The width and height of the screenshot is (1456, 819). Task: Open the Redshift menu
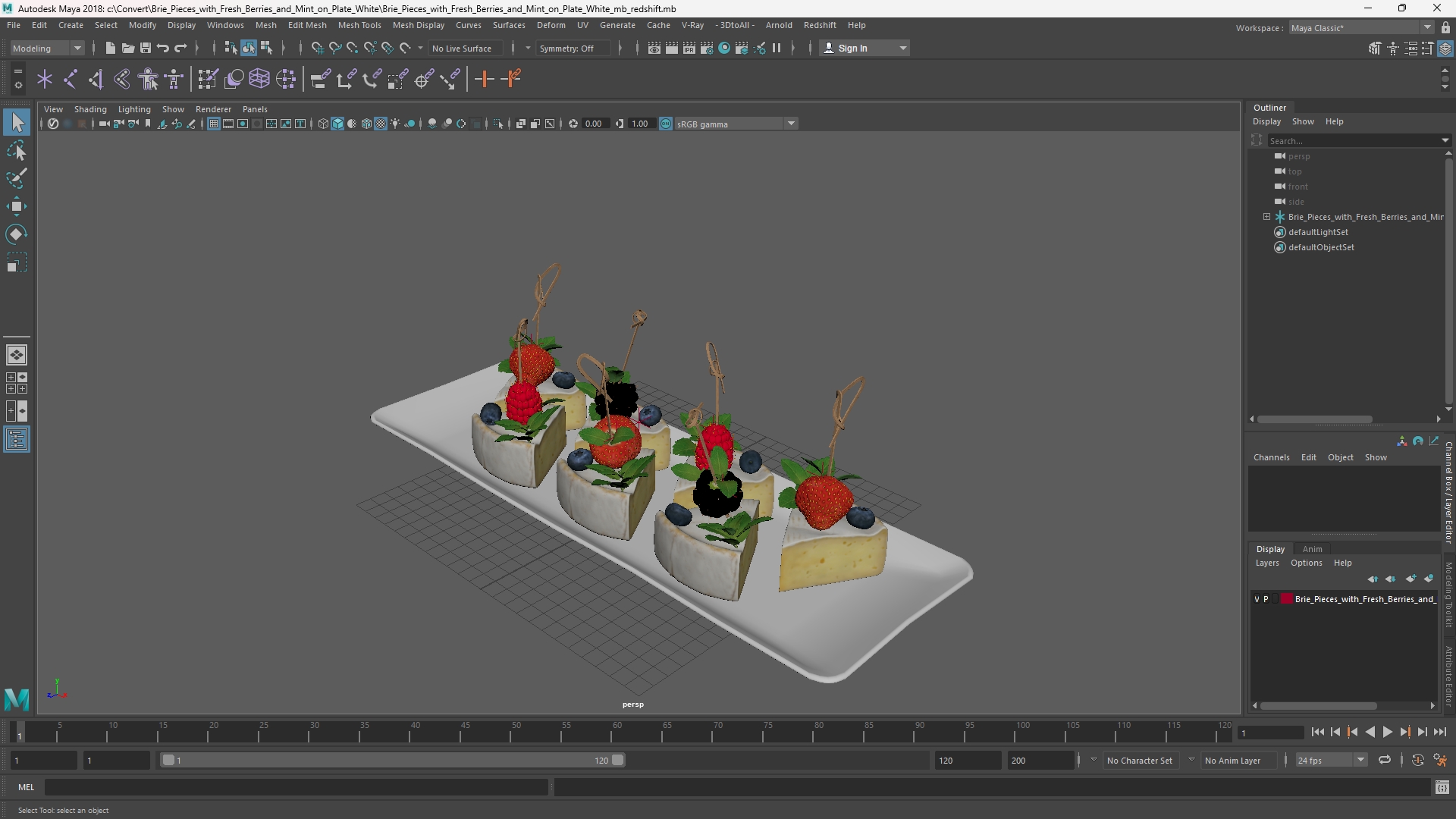820,25
